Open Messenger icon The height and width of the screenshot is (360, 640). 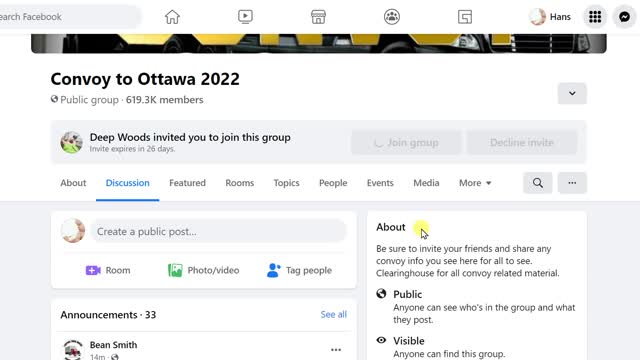[624, 17]
